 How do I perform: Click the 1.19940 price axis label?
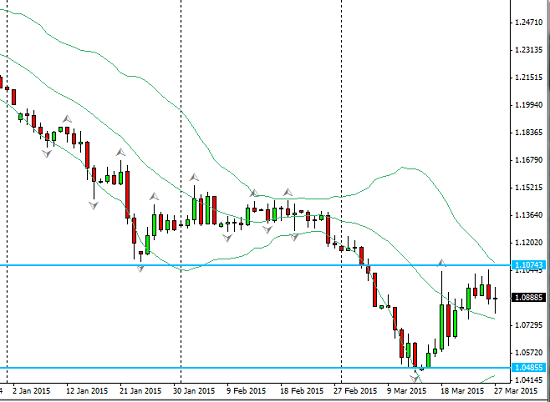[529, 105]
